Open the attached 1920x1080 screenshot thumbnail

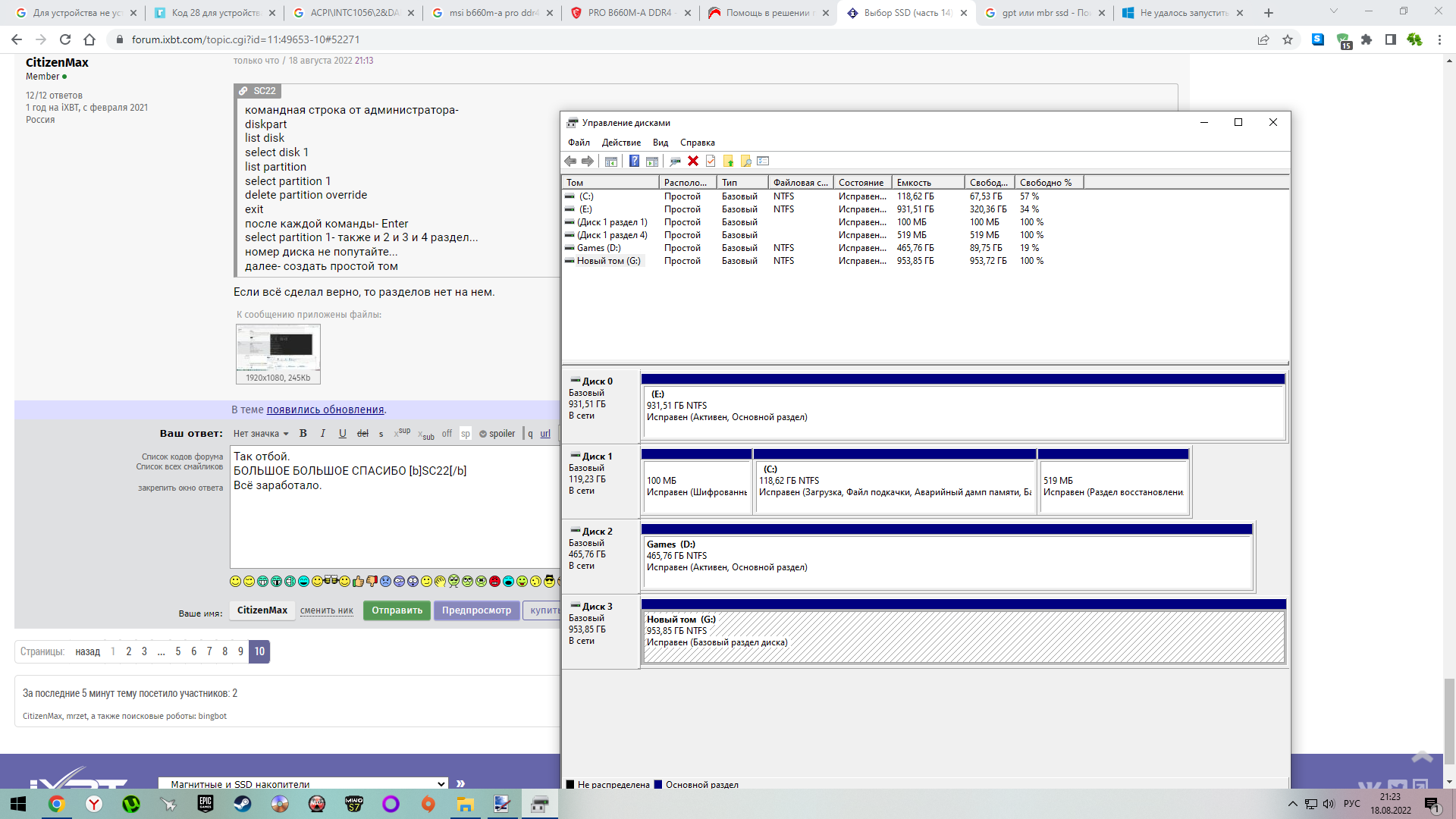tap(278, 349)
